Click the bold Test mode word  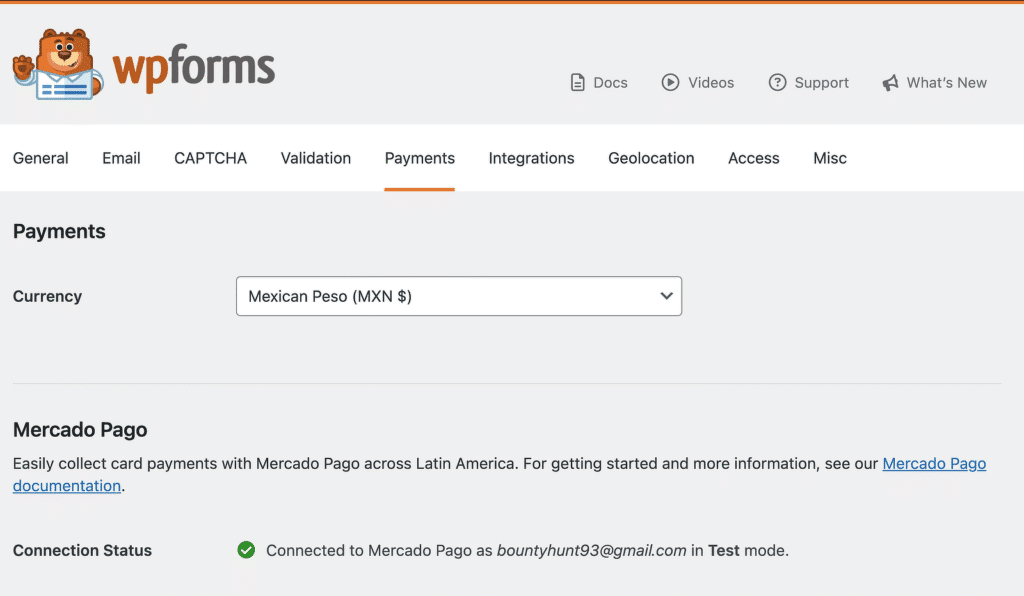coord(724,550)
